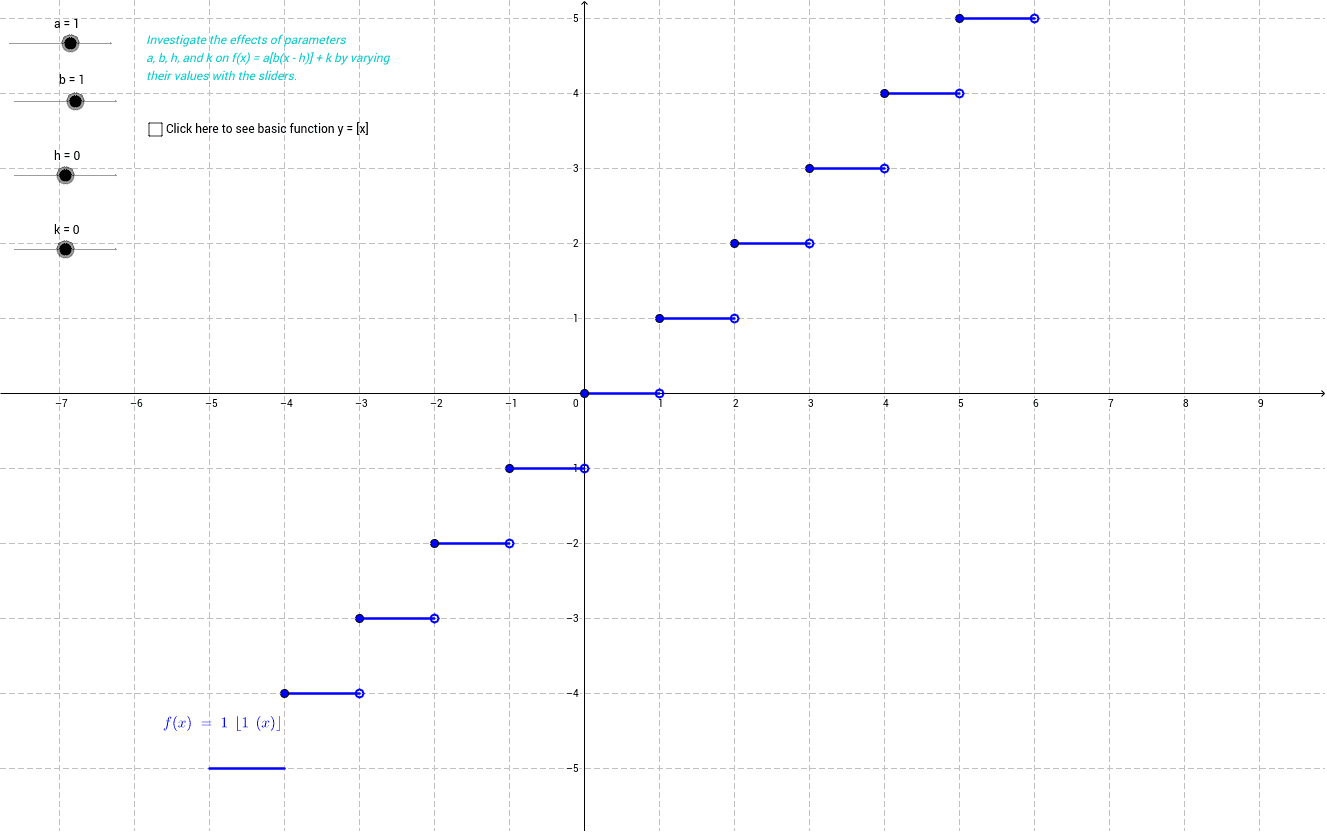The width and height of the screenshot is (1327, 833).
Task: Click the open point at (-3, -4)
Action: pos(360,693)
